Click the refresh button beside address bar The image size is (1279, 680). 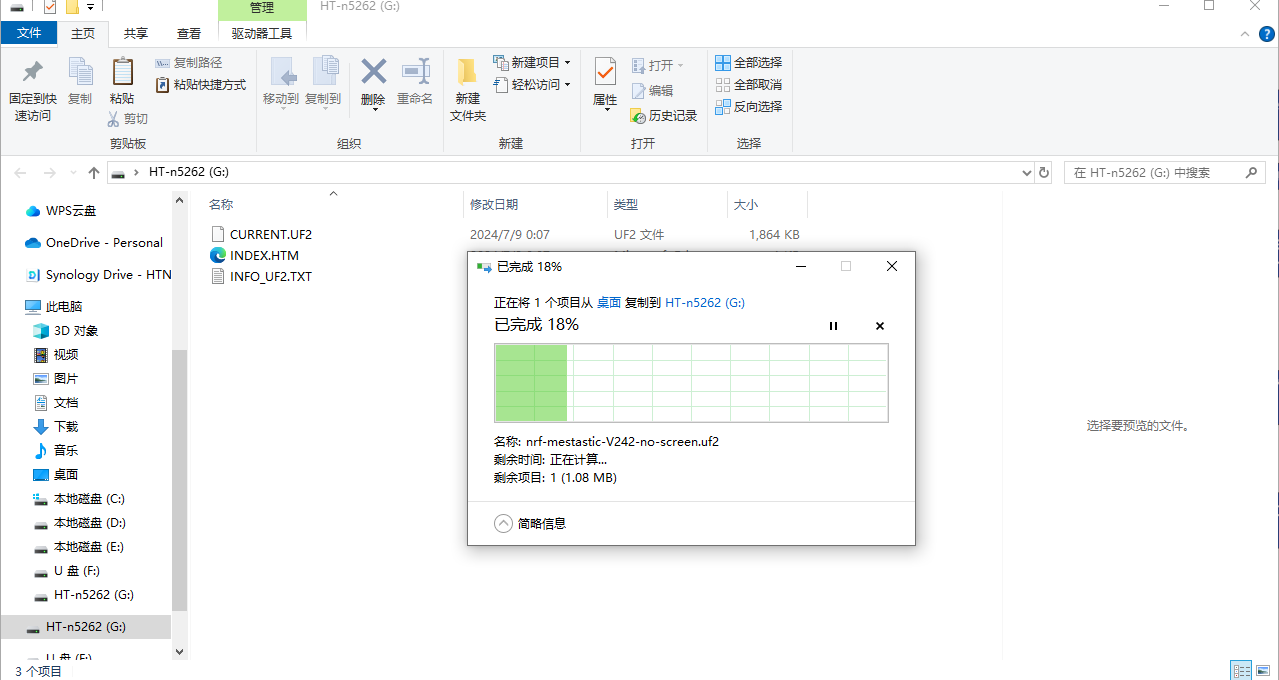(x=1045, y=172)
